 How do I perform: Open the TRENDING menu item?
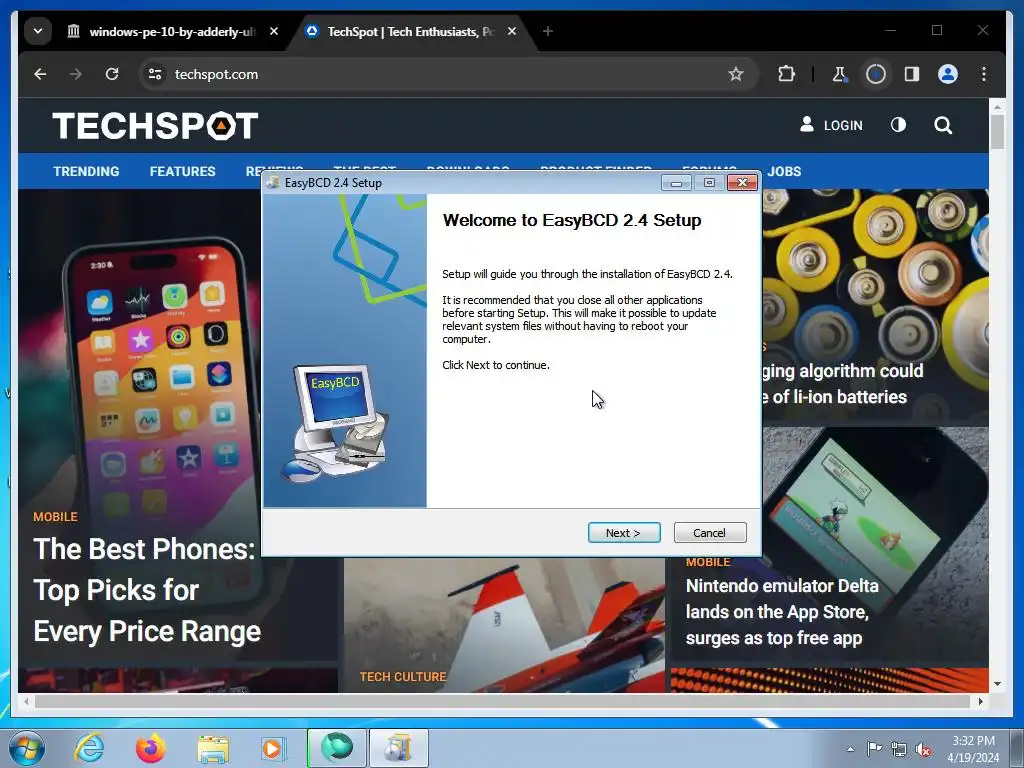(x=86, y=171)
